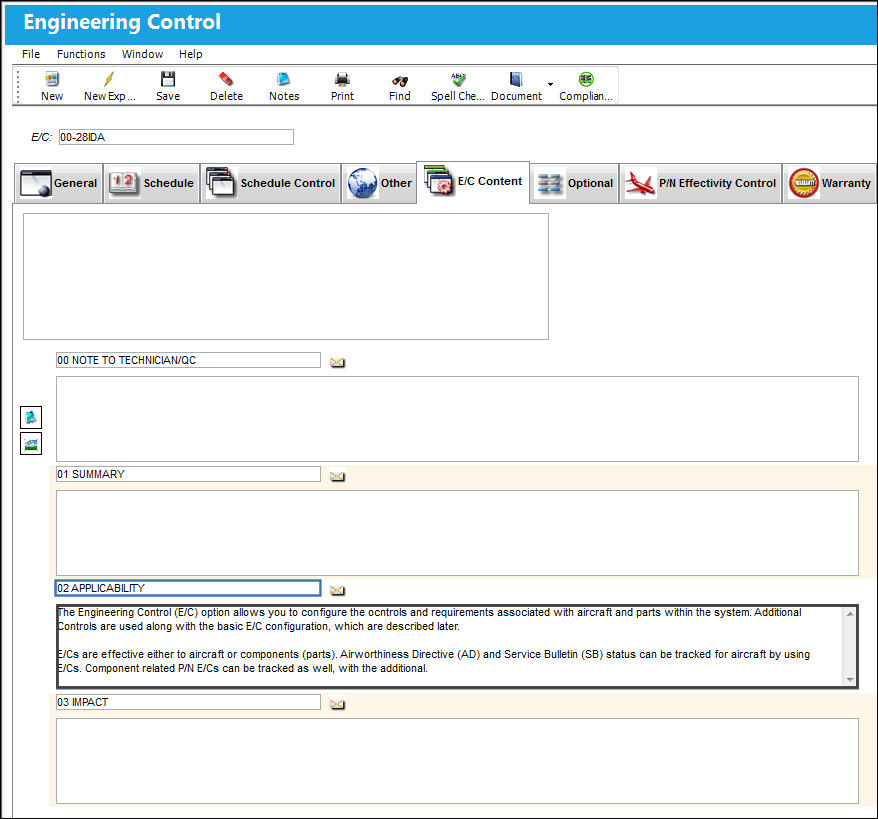The image size is (878, 819).
Task: Click the 03 IMPACT title field
Action: click(x=188, y=702)
